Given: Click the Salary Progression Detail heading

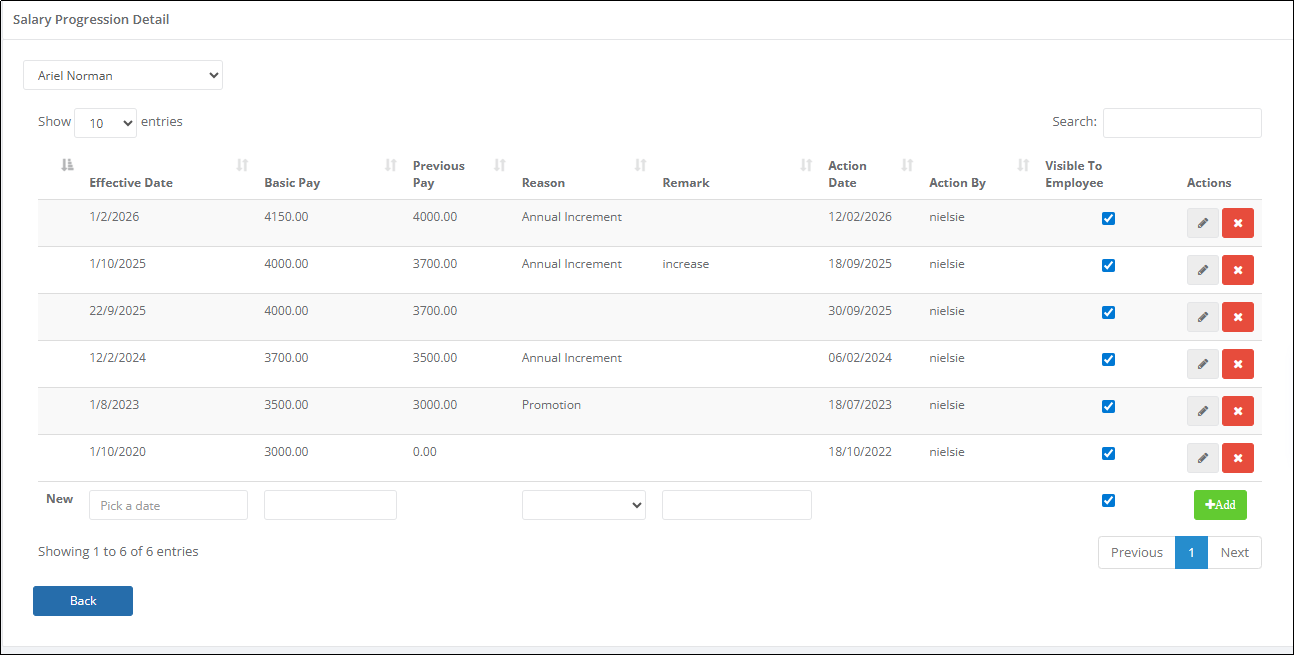Looking at the screenshot, I should [x=91, y=20].
